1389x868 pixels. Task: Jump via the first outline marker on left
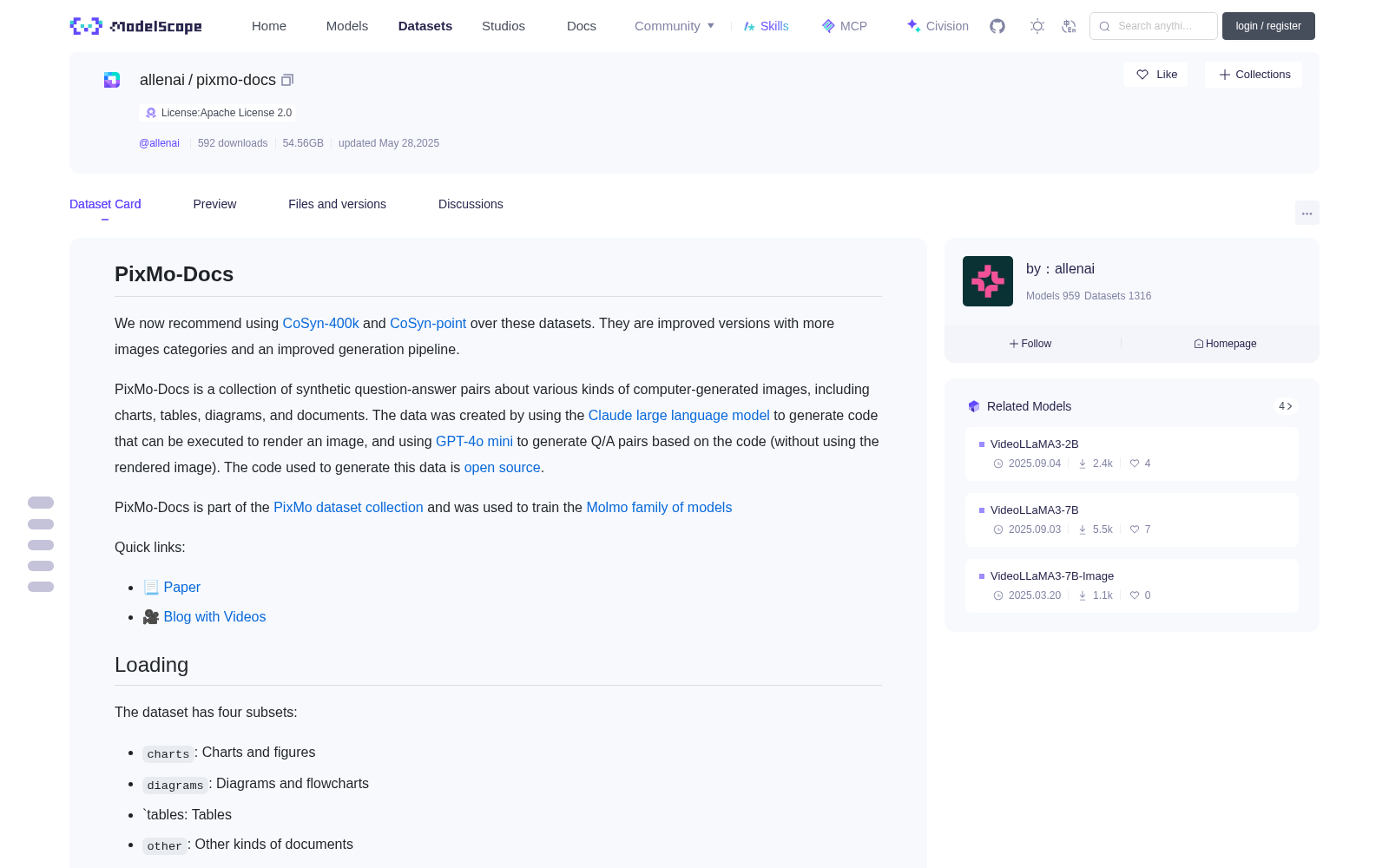click(x=41, y=503)
